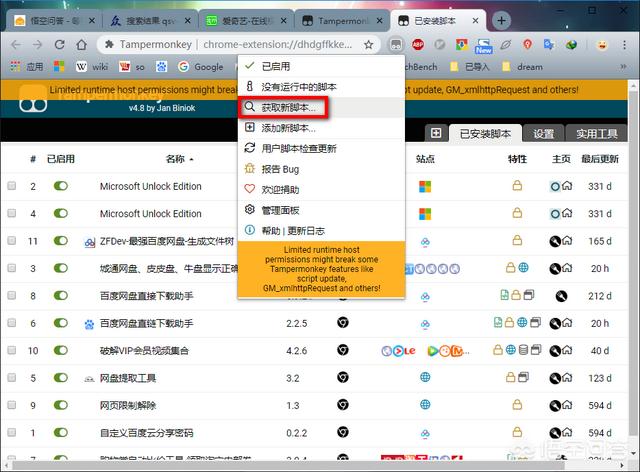Open the dream bookmark folder
This screenshot has height=472, width=640.
pos(523,67)
